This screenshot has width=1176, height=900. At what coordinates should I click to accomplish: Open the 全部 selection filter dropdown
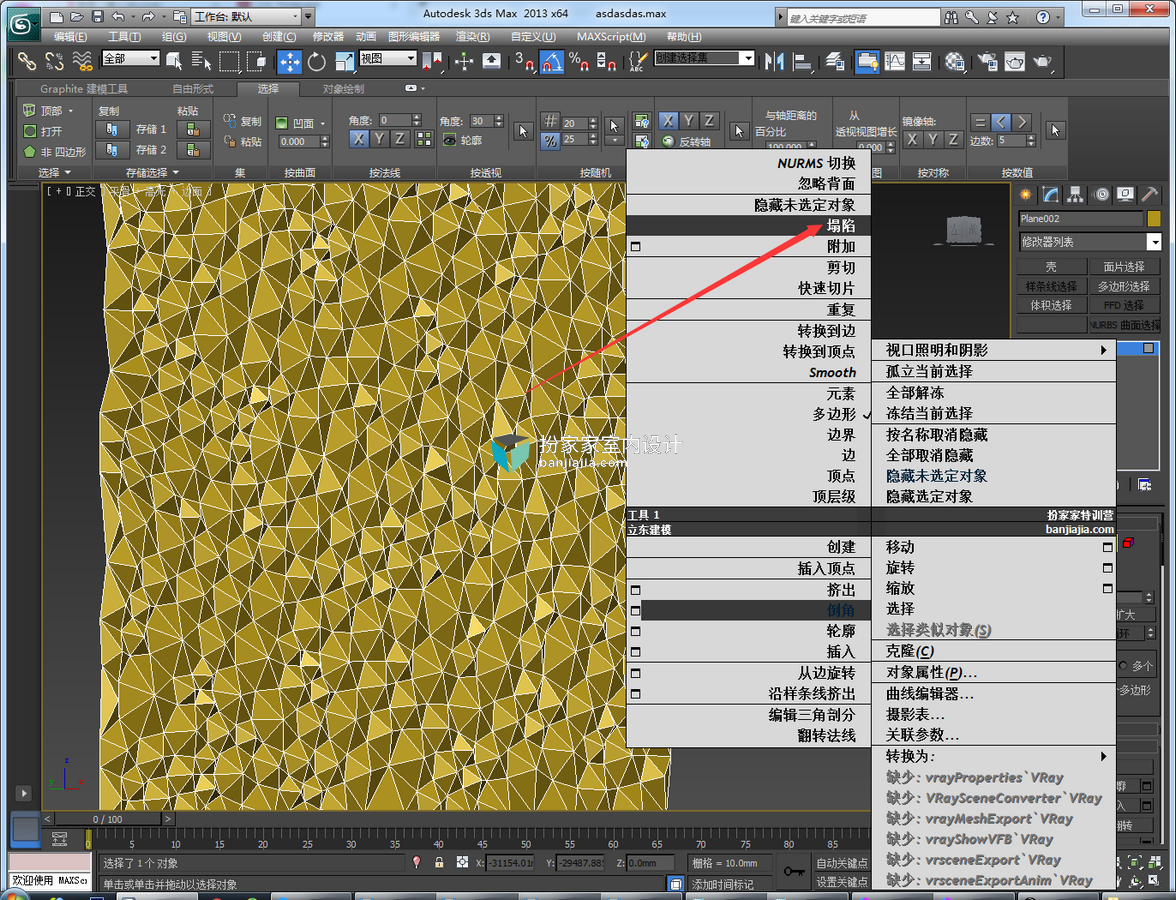(x=131, y=58)
